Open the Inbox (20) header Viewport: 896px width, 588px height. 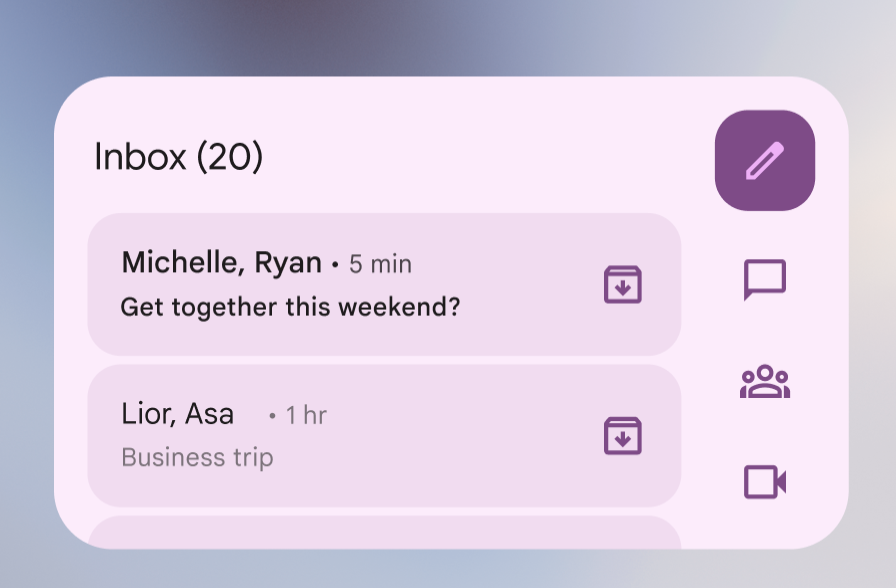(x=179, y=157)
